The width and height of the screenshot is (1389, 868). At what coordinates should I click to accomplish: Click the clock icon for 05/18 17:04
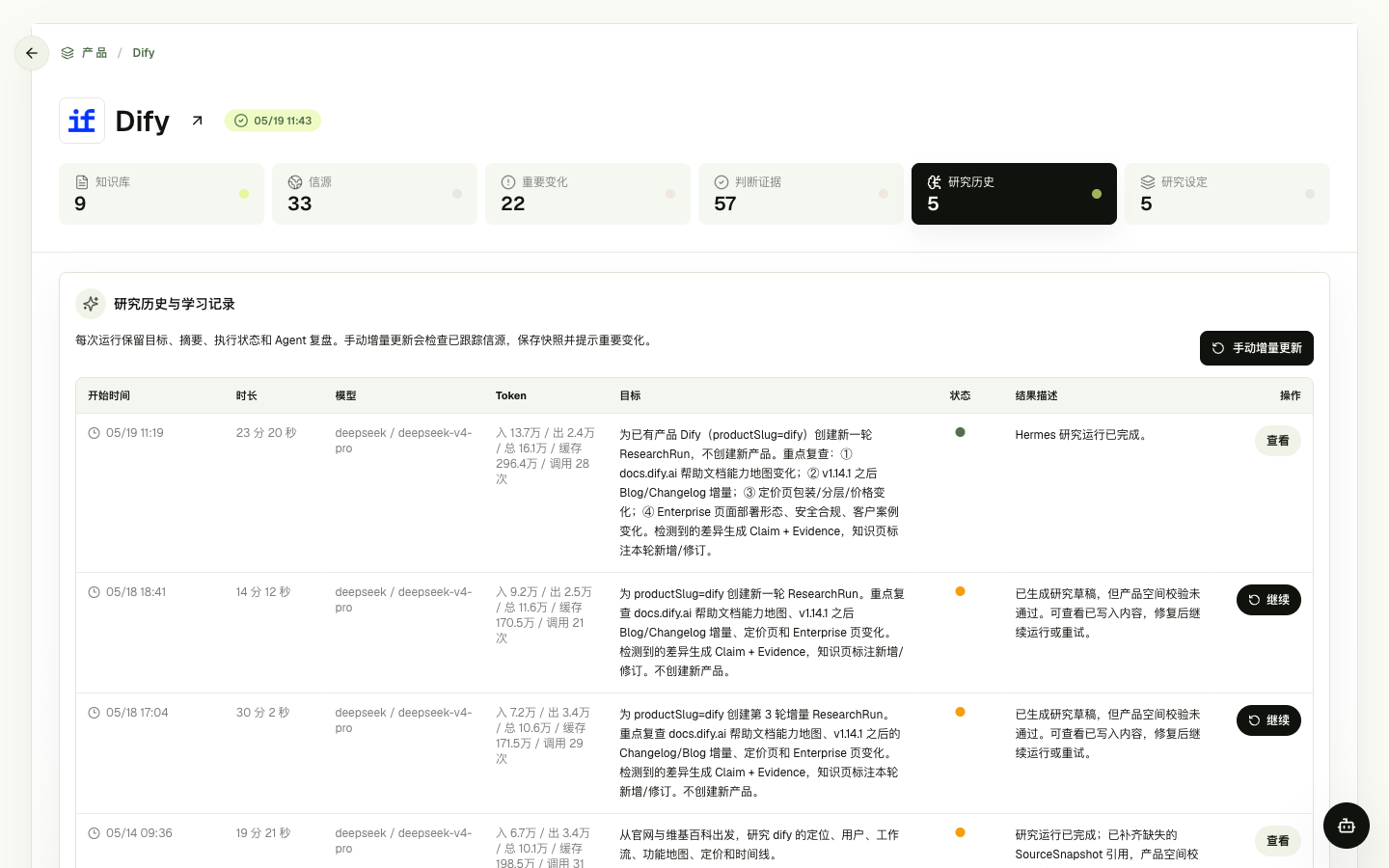click(x=95, y=713)
